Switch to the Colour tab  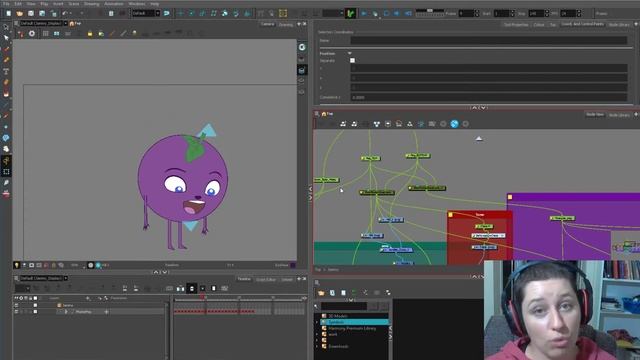pyautogui.click(x=539, y=24)
